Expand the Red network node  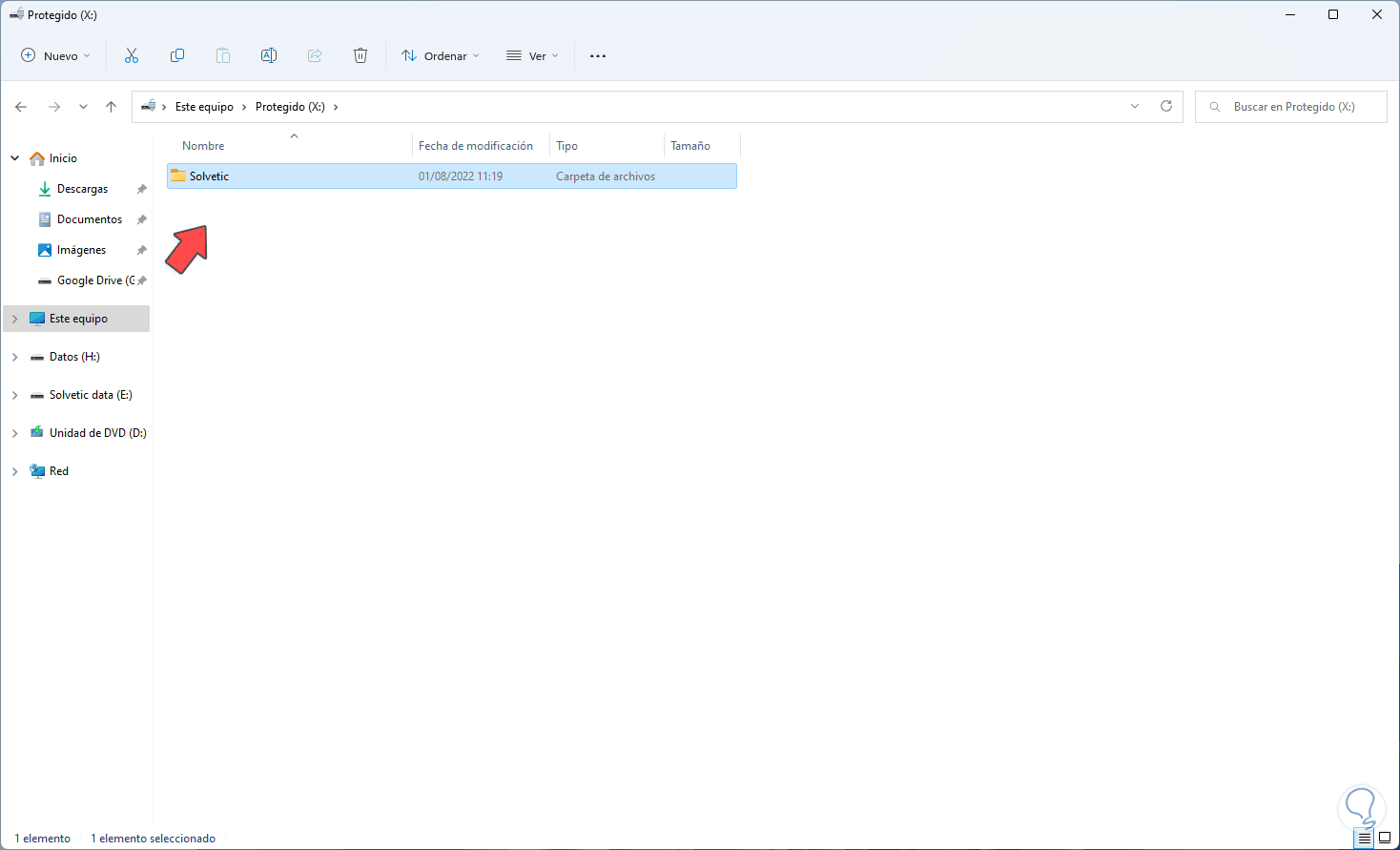15,471
